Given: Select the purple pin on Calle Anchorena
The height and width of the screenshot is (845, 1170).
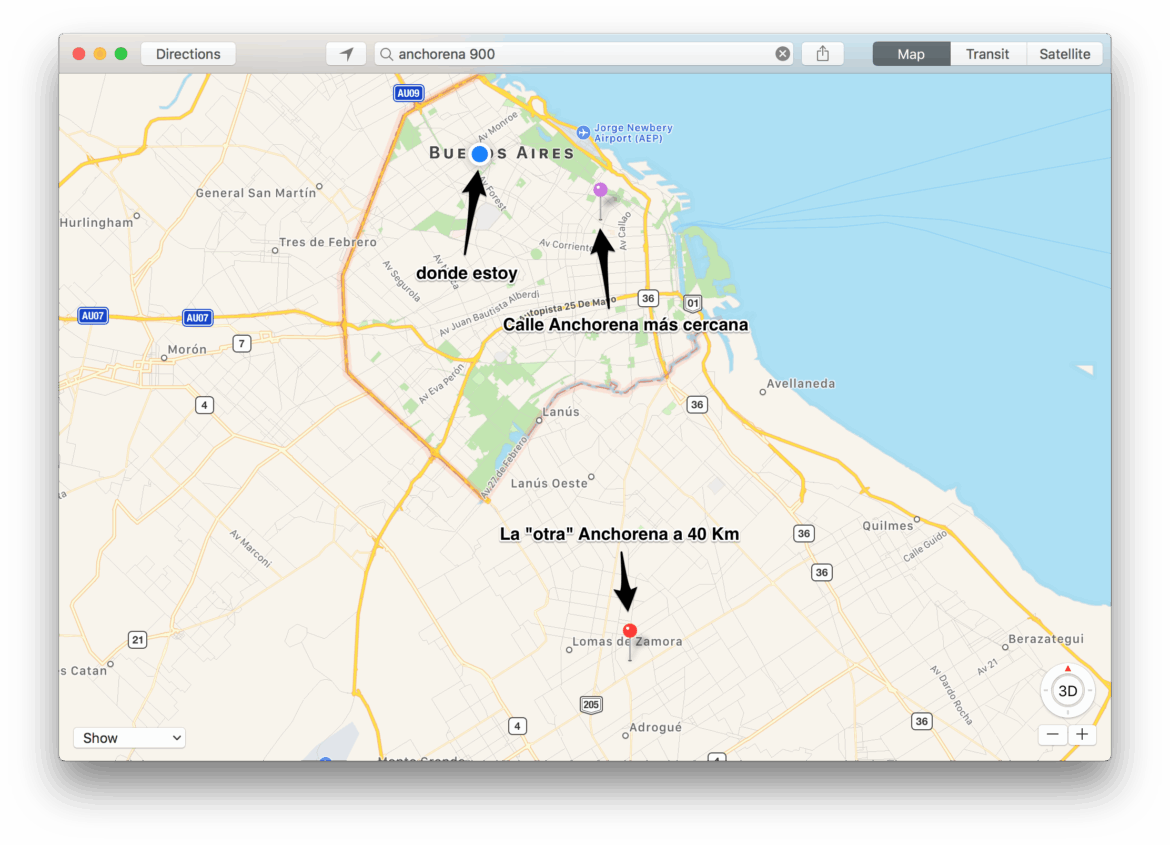Looking at the screenshot, I should pyautogui.click(x=600, y=189).
